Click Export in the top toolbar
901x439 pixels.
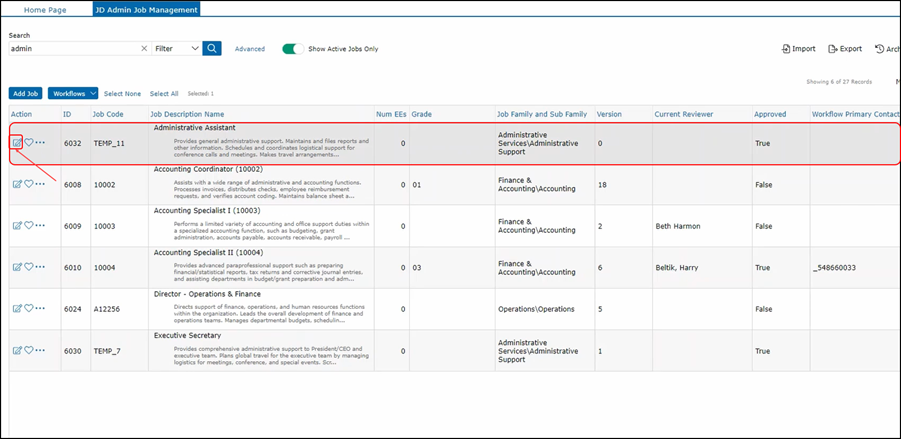click(x=844, y=48)
